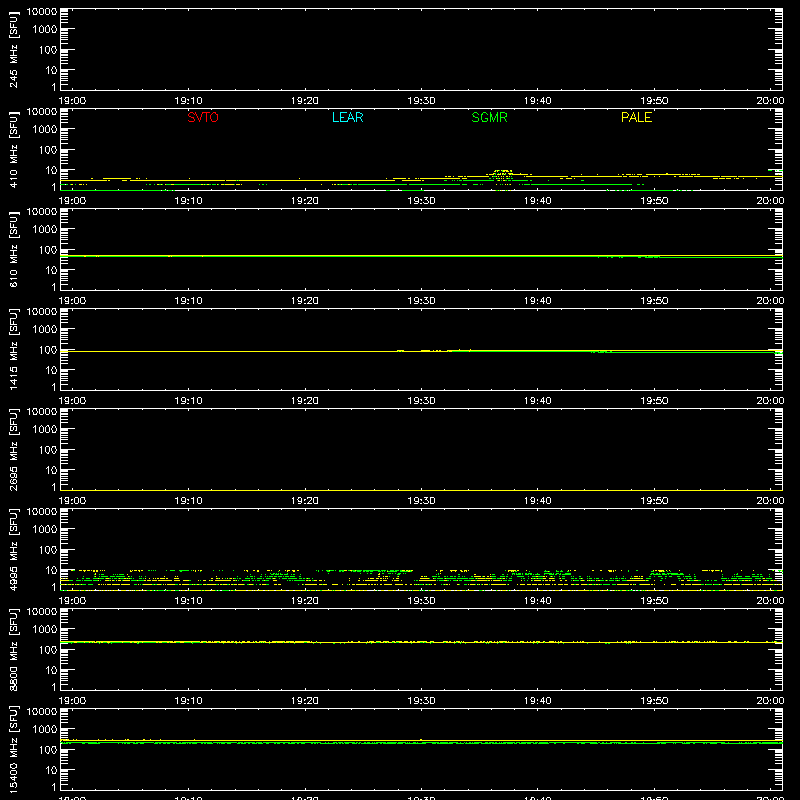Select the '15400 MHz [SFU]' axis title

coord(13,749)
